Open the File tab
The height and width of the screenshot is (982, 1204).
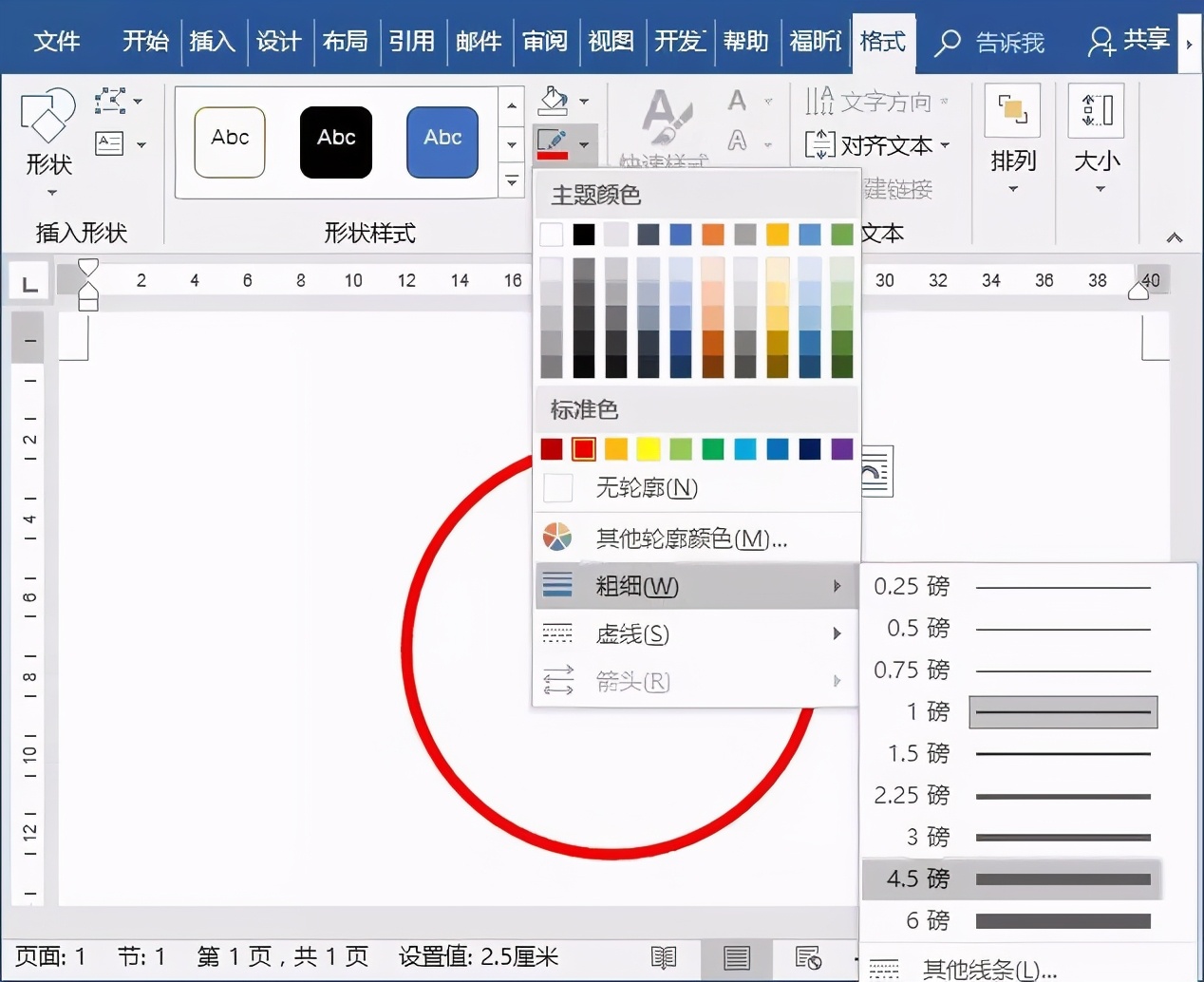coord(57,41)
